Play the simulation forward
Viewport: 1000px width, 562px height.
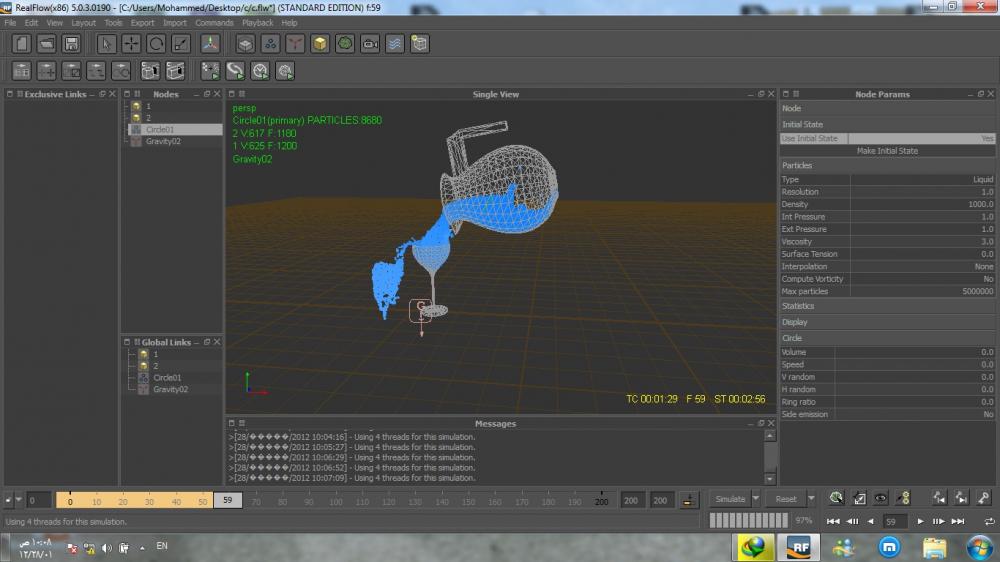point(920,522)
